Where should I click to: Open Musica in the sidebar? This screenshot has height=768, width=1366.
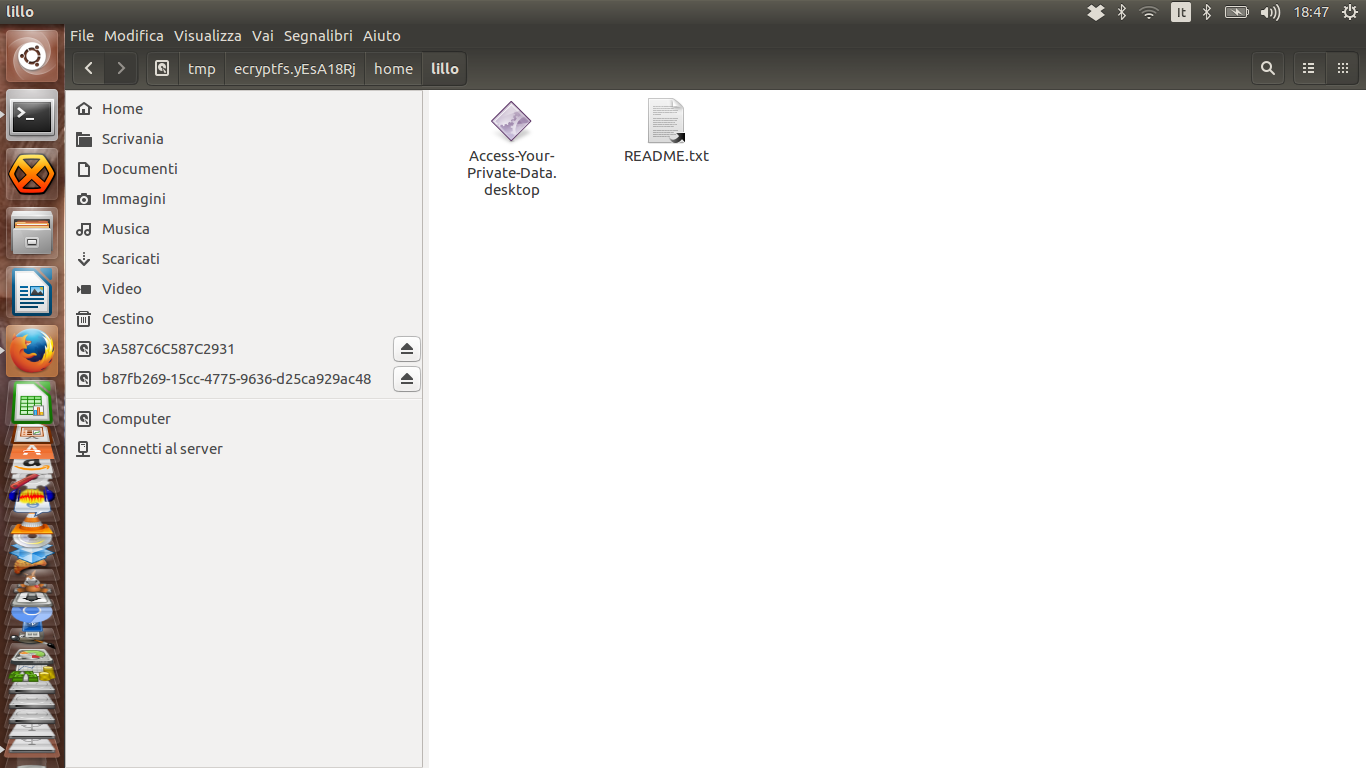pyautogui.click(x=244, y=229)
